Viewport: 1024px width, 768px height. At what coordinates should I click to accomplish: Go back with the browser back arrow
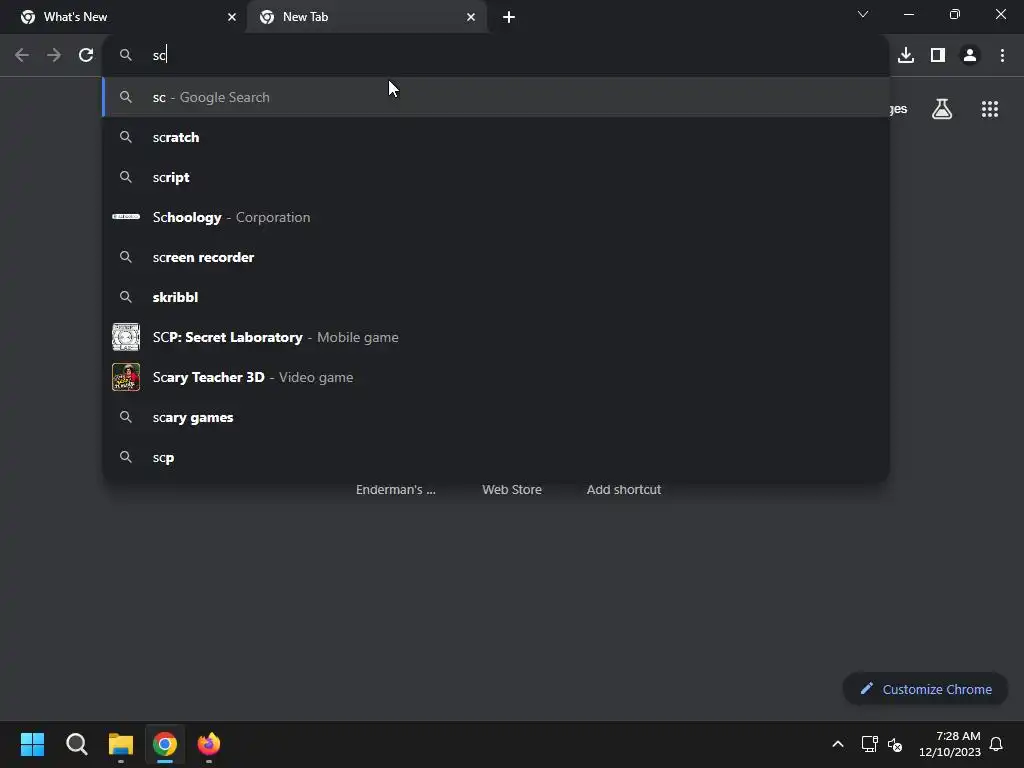point(22,55)
